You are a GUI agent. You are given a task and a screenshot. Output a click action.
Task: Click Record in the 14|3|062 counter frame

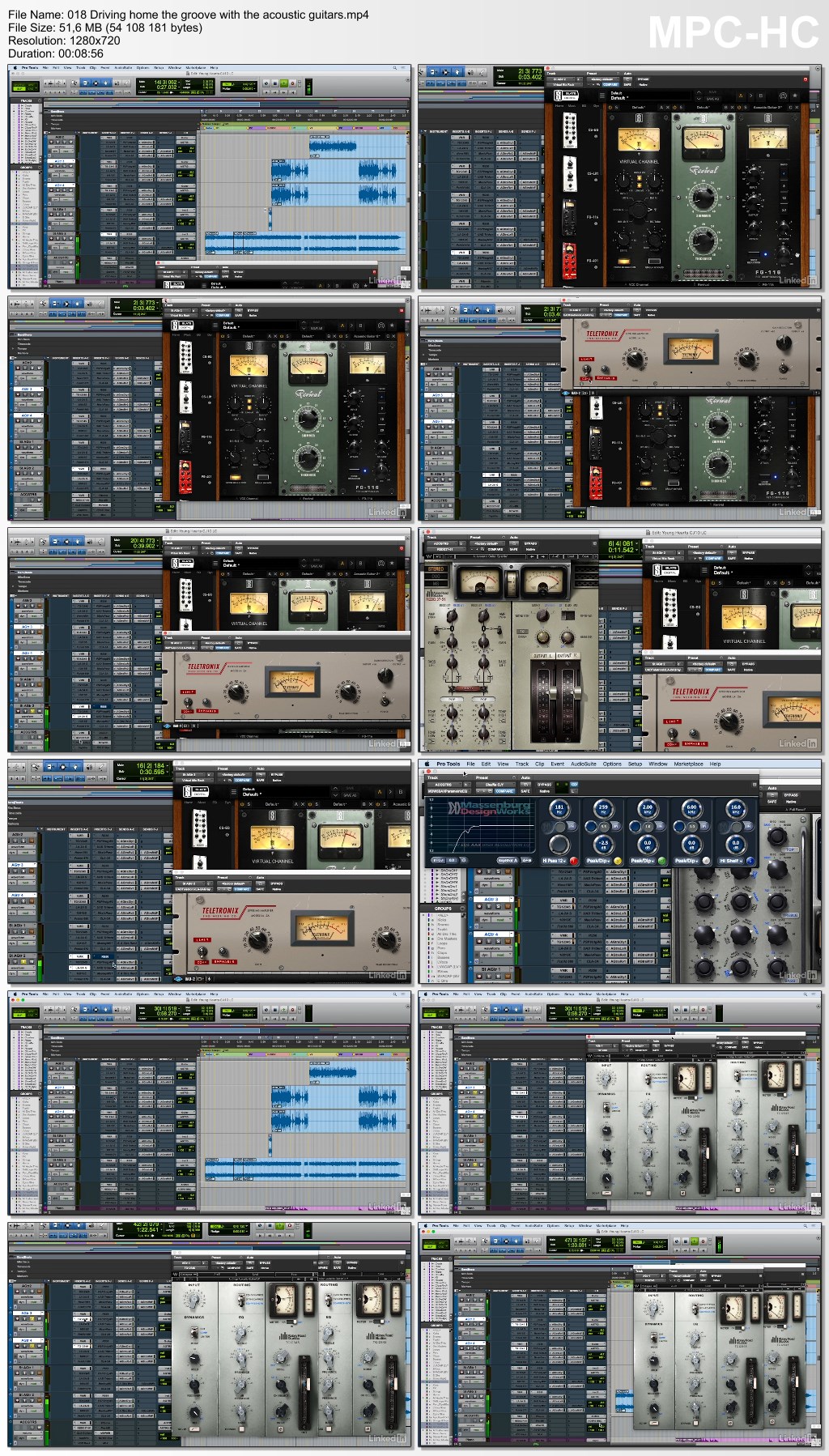(x=293, y=83)
